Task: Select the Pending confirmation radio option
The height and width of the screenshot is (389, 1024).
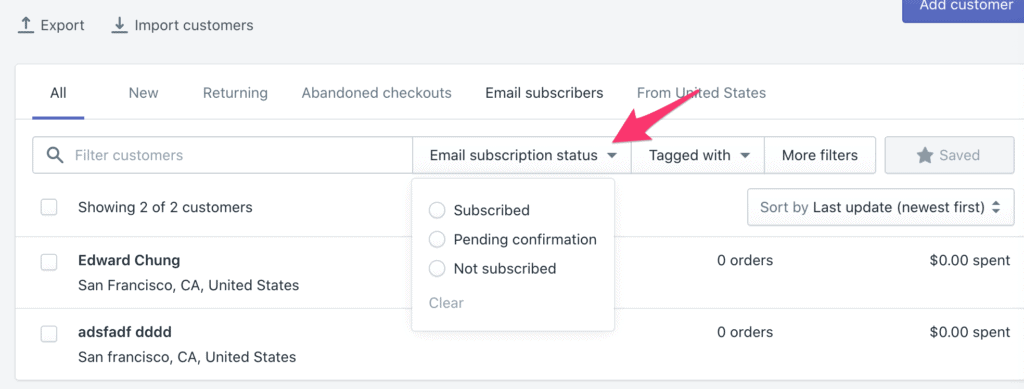Action: pos(436,240)
